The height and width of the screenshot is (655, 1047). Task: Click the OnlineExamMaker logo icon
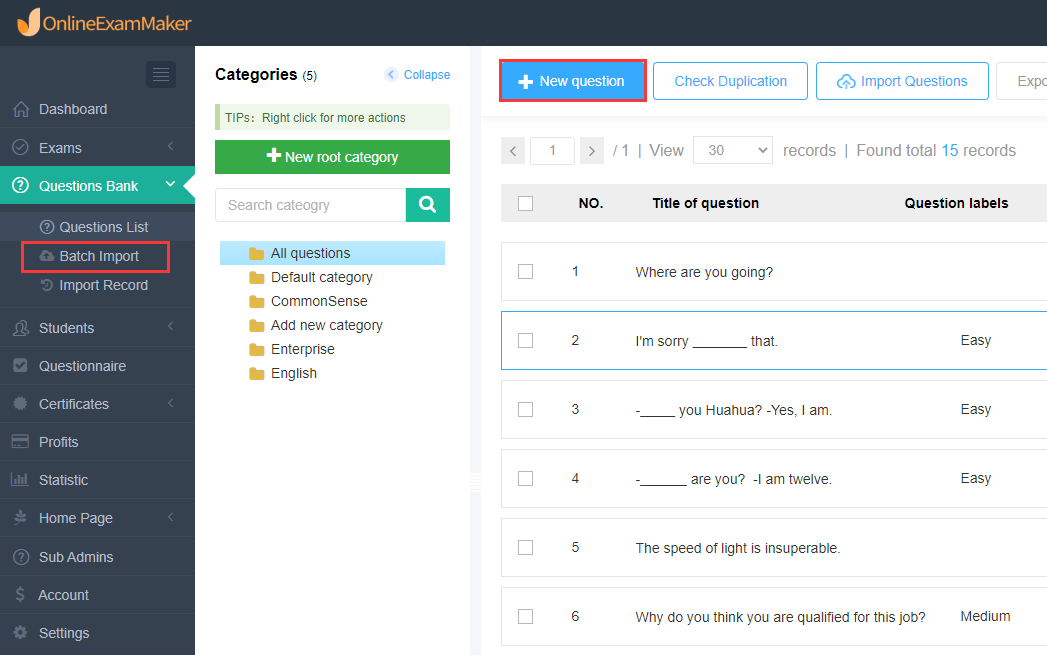pyautogui.click(x=29, y=23)
